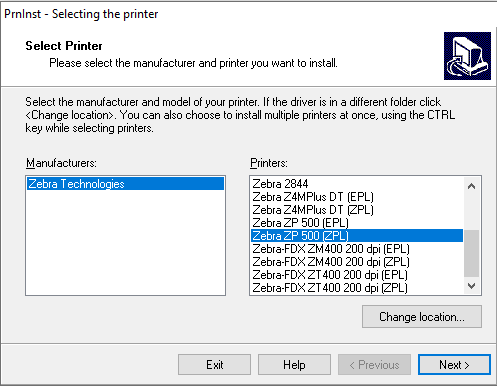Open Help for printer selection
Screen dimensions: 497x386
click(x=294, y=365)
